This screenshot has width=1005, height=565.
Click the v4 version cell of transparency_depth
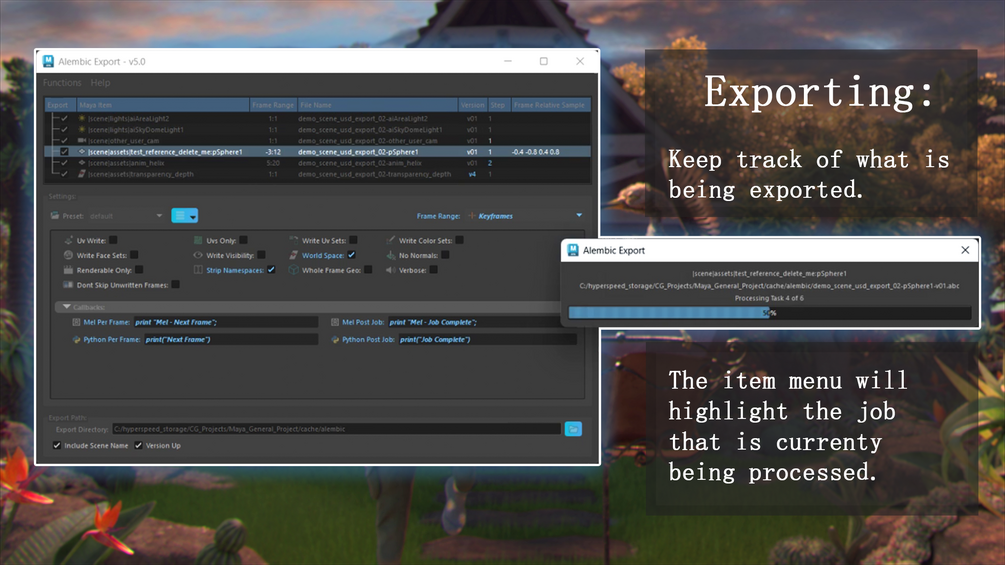(x=472, y=174)
